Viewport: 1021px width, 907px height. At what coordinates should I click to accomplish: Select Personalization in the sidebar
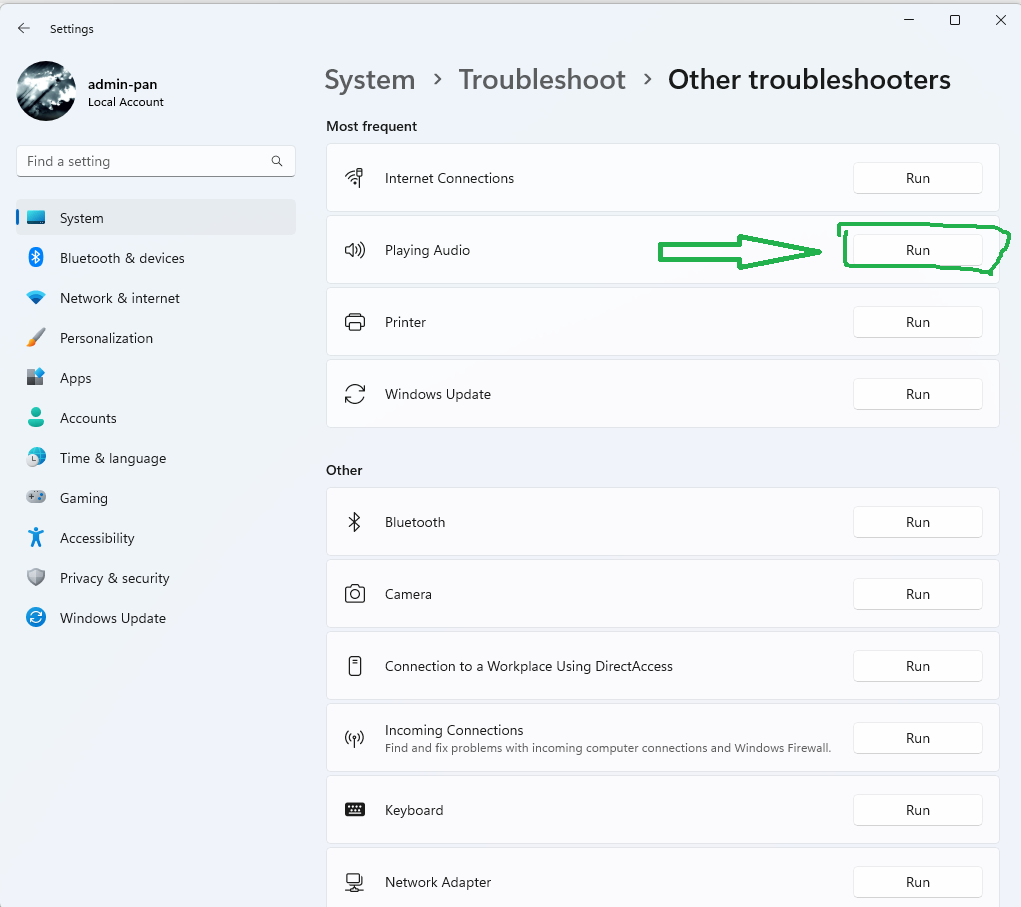[156, 337]
